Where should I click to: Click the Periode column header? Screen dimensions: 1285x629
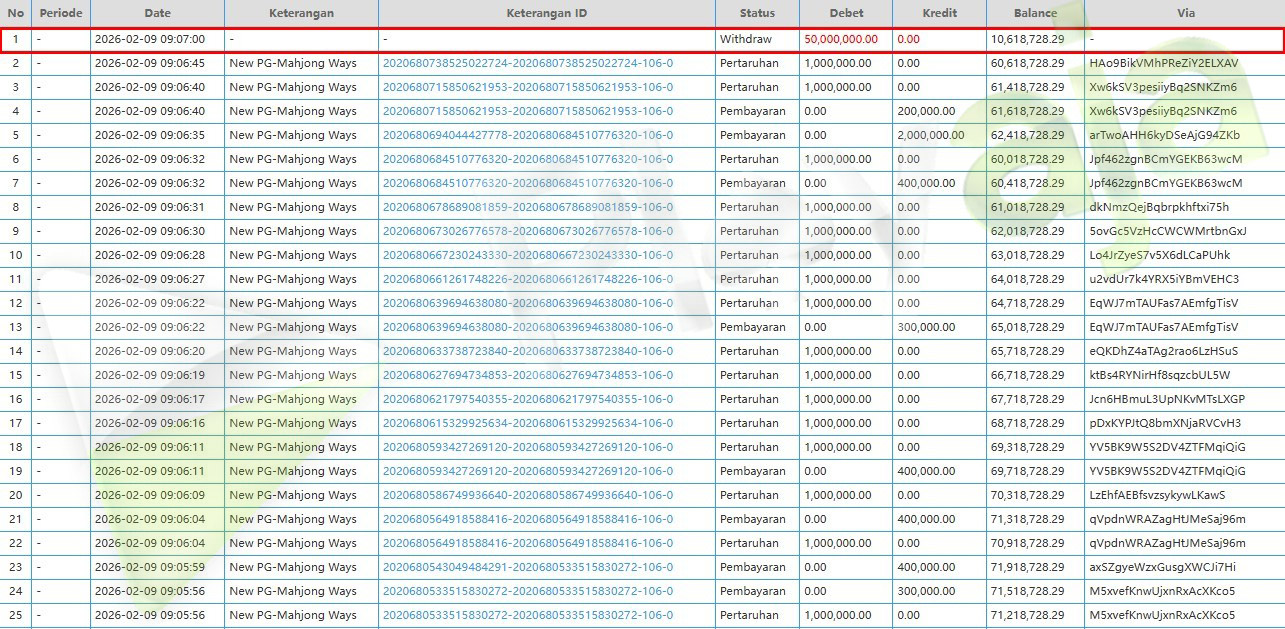(60, 13)
